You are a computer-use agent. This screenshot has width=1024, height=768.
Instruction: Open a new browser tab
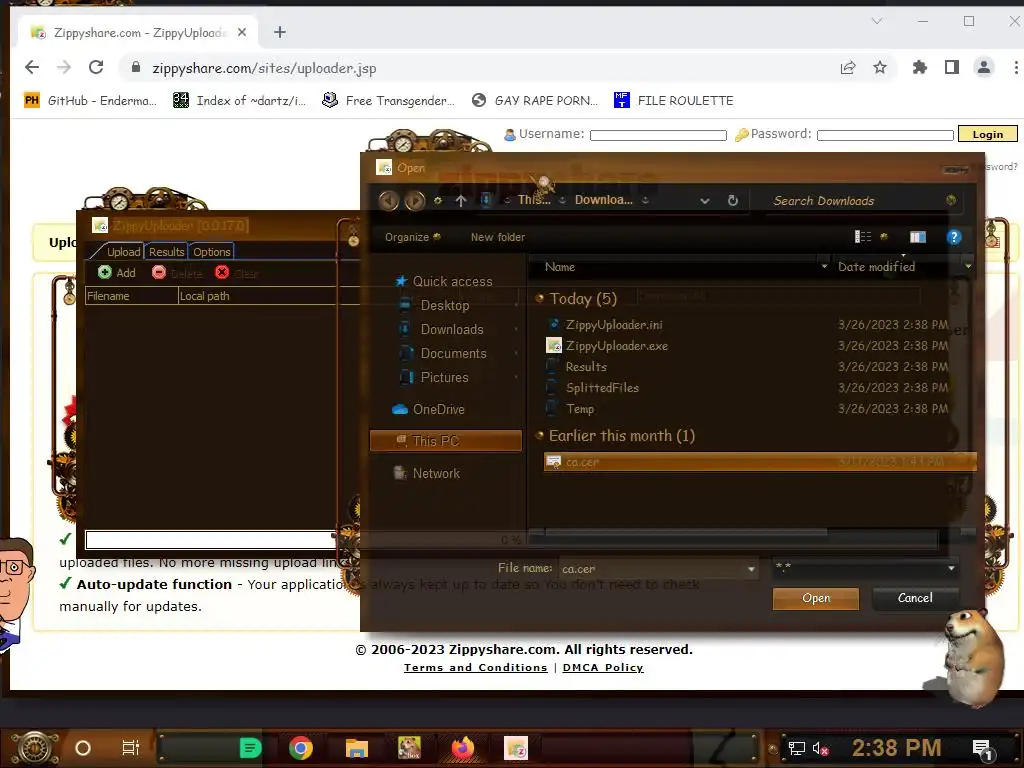[x=280, y=32]
